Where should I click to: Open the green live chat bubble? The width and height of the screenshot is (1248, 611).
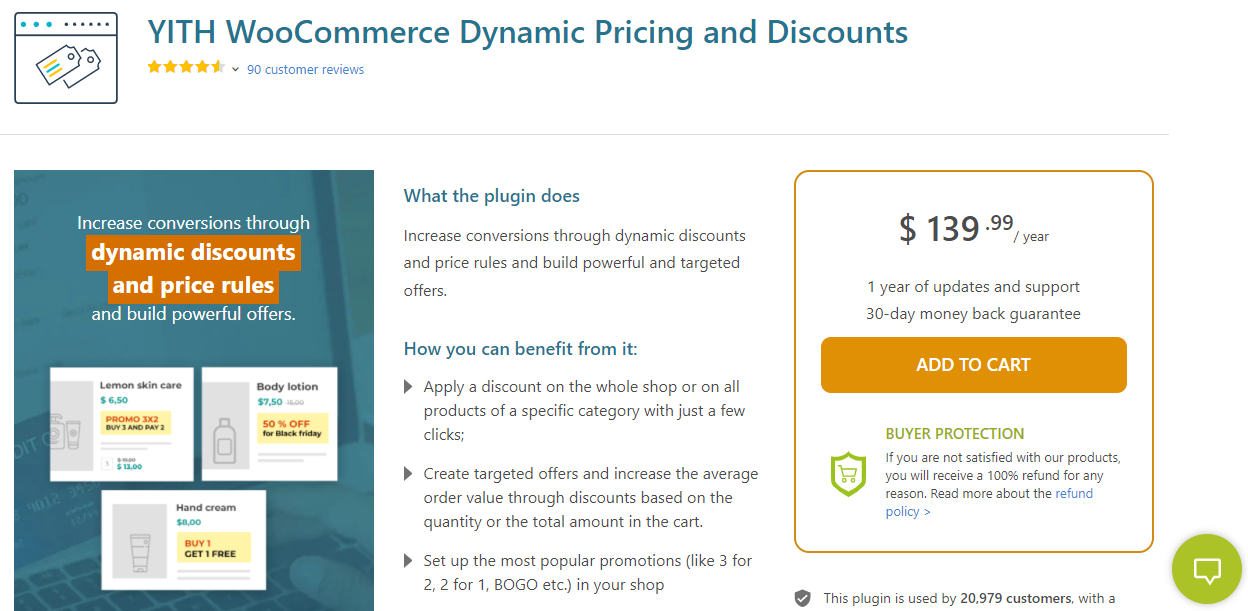tap(1208, 570)
